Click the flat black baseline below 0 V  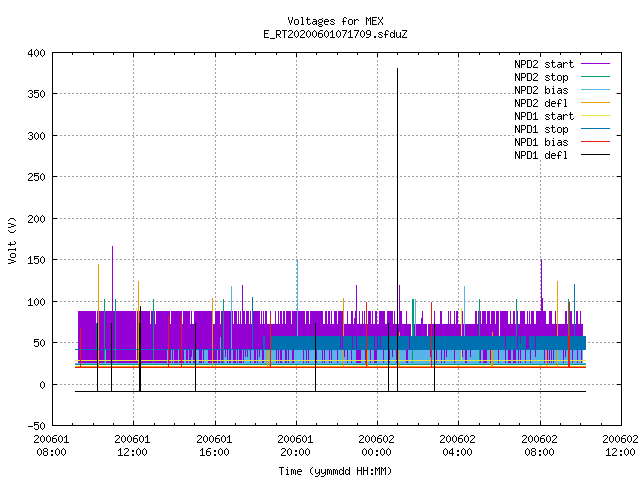(x=330, y=391)
